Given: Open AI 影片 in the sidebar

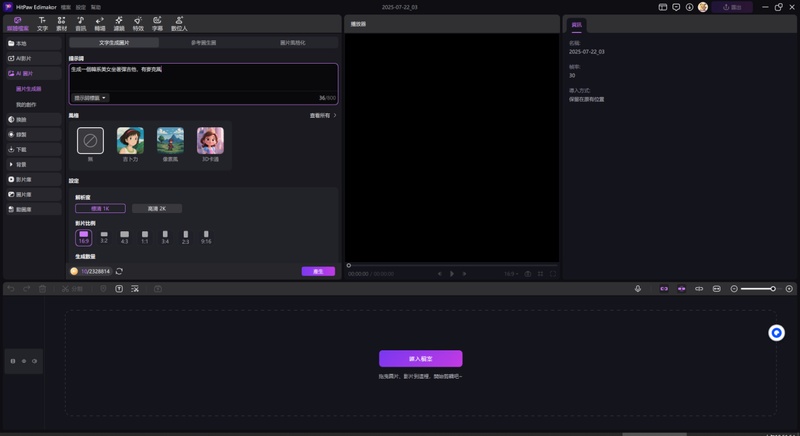Looking at the screenshot, I should tap(33, 59).
